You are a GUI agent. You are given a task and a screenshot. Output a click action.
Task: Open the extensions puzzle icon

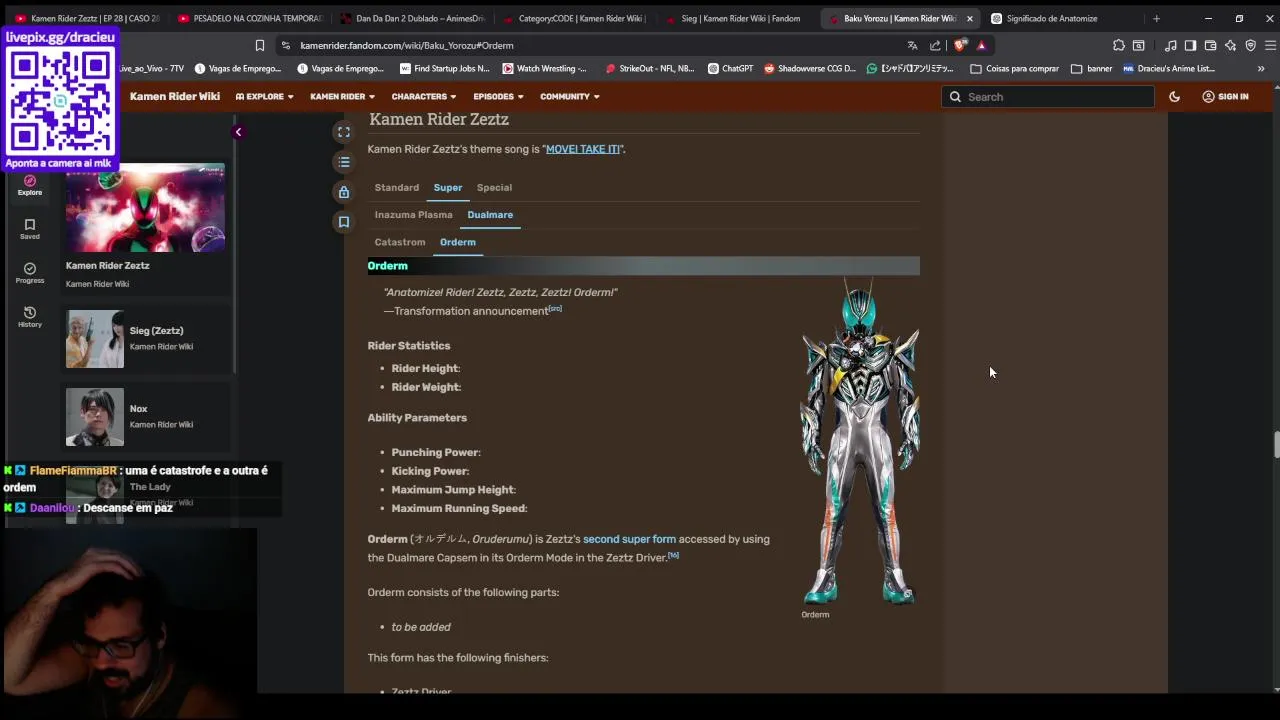(x=1118, y=46)
